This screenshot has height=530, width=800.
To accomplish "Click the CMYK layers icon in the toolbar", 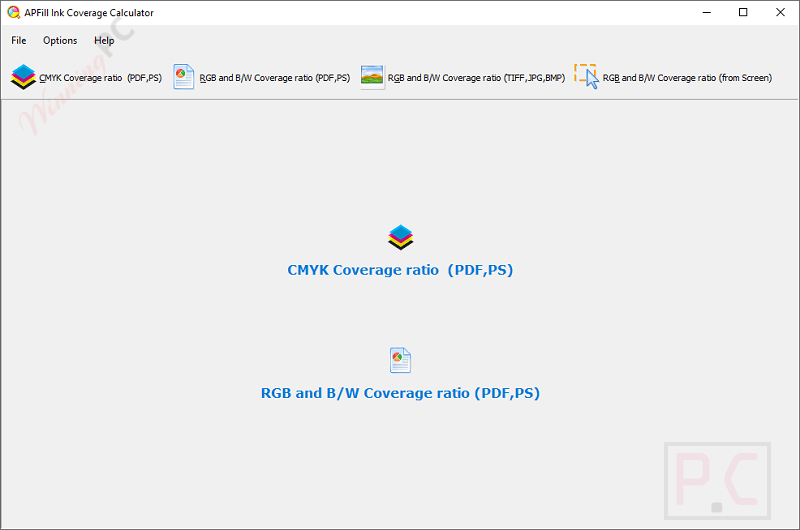I will point(23,77).
